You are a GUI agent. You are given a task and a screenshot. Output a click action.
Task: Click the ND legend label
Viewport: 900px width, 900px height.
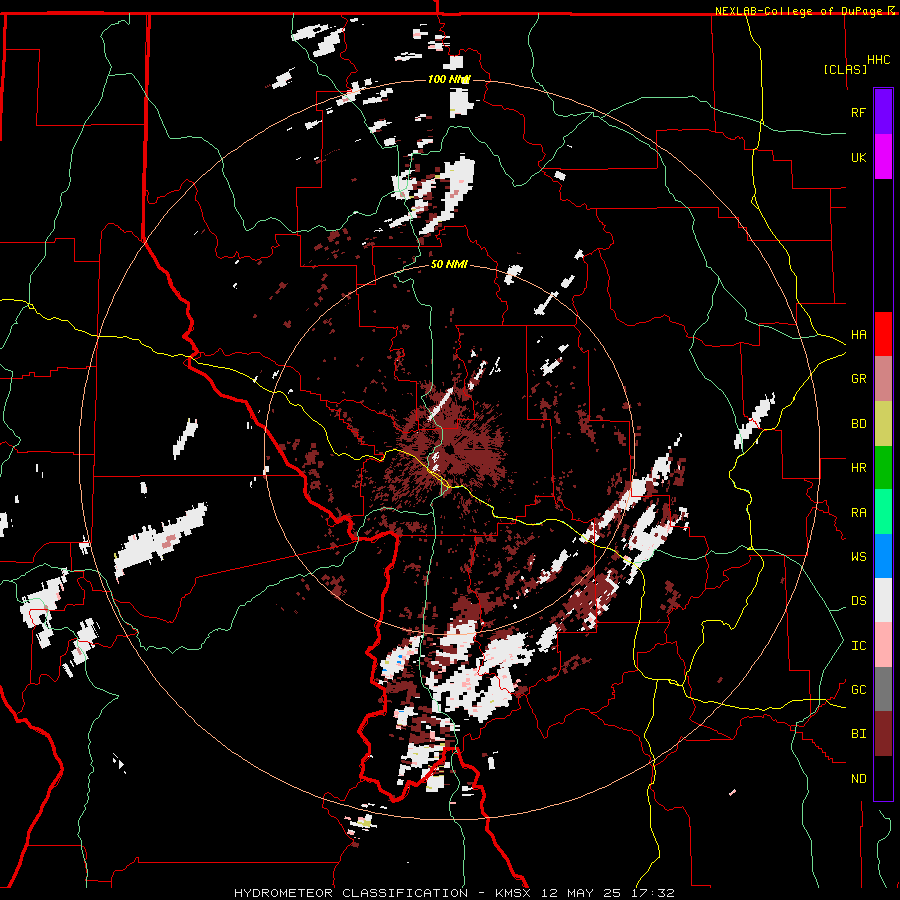[x=859, y=778]
